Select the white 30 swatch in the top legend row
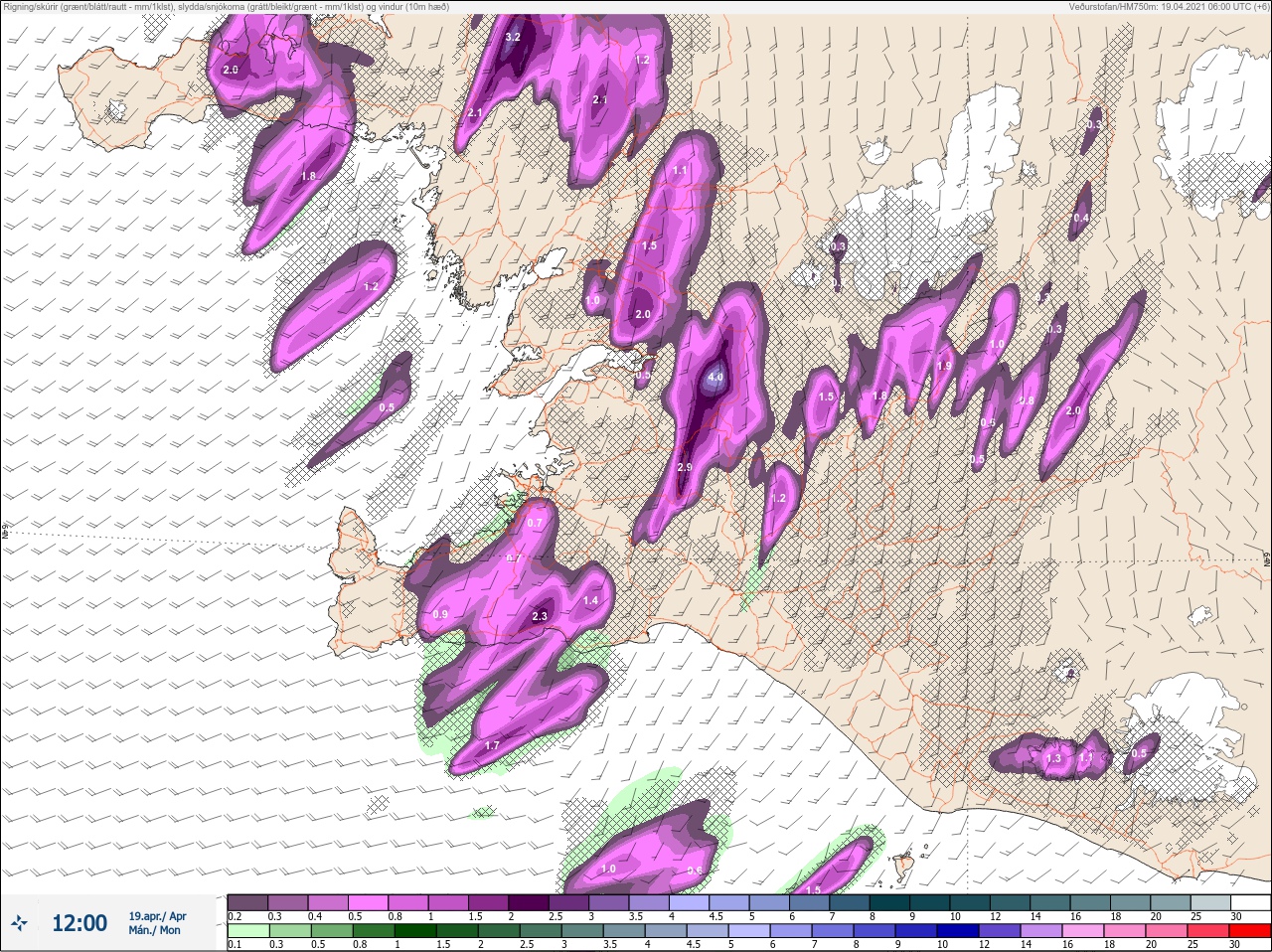Viewport: 1272px width, 952px height. [x=1251, y=902]
